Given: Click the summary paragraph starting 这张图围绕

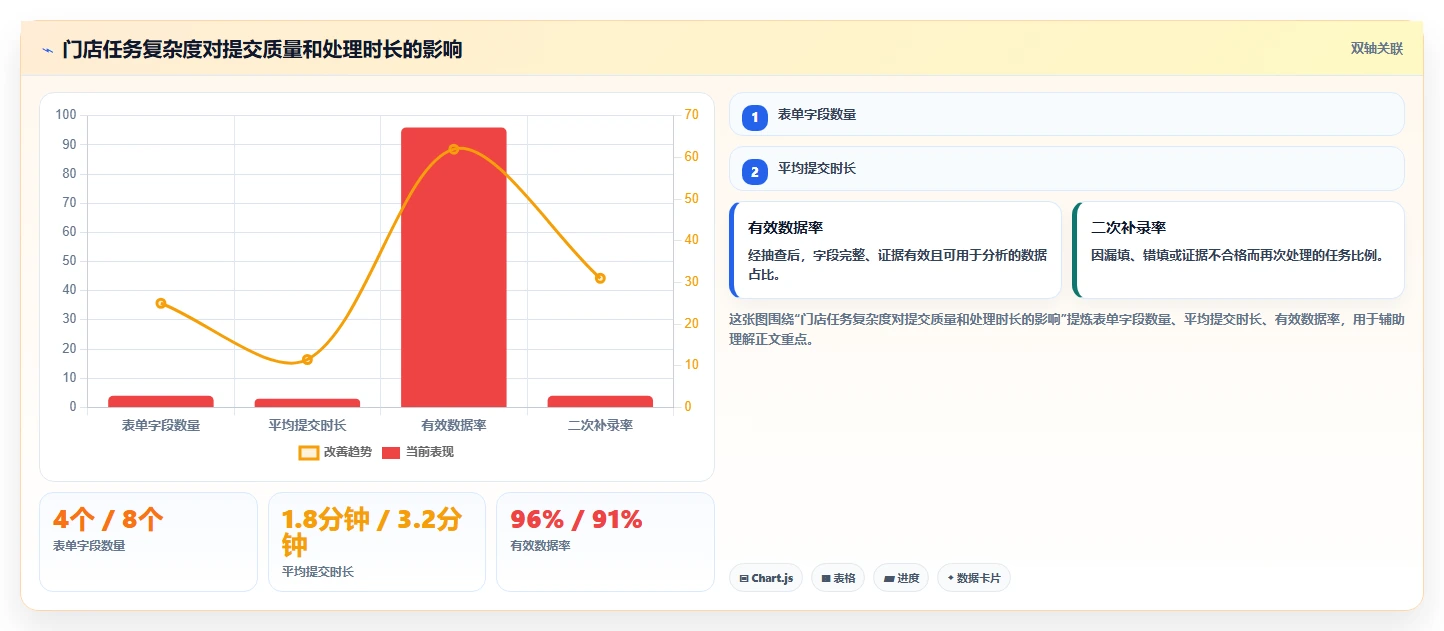Looking at the screenshot, I should tap(1067, 329).
